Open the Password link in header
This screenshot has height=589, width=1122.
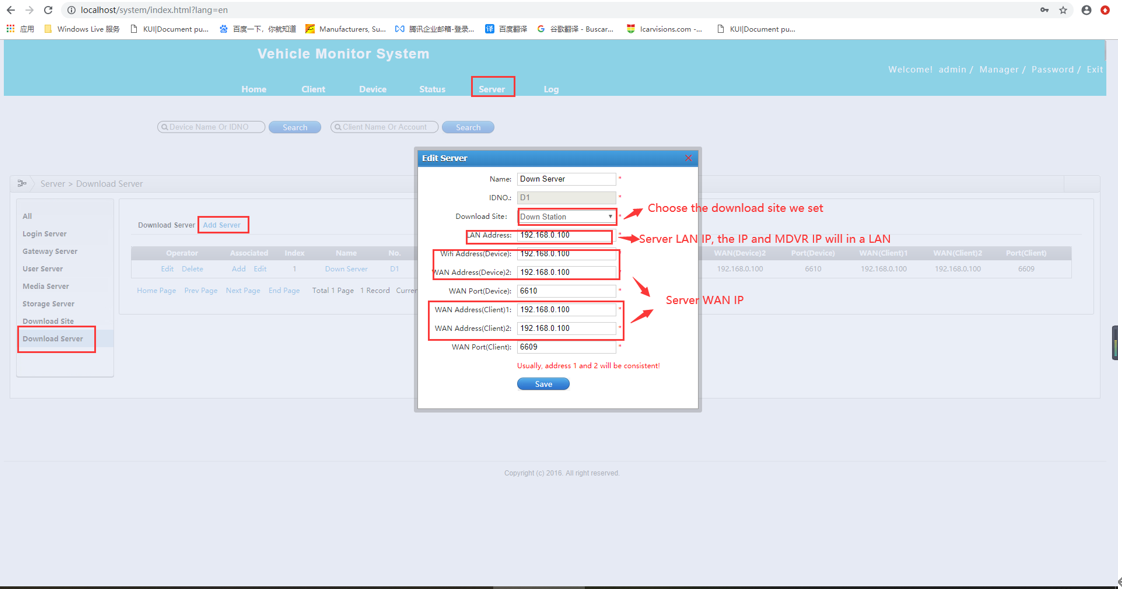[x=1052, y=69]
